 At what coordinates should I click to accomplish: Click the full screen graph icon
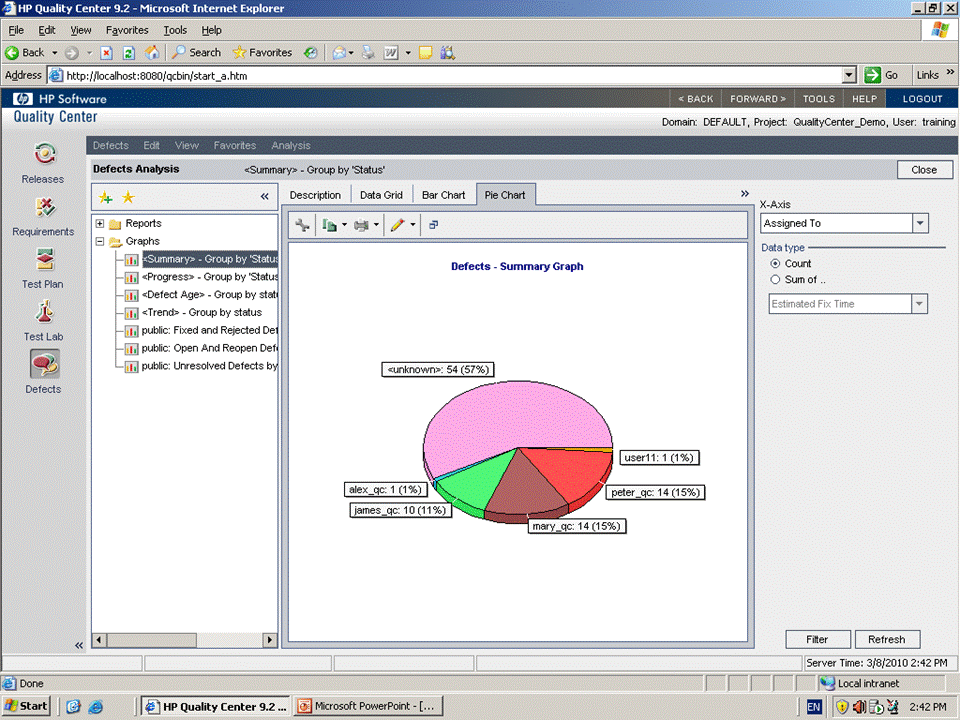433,225
